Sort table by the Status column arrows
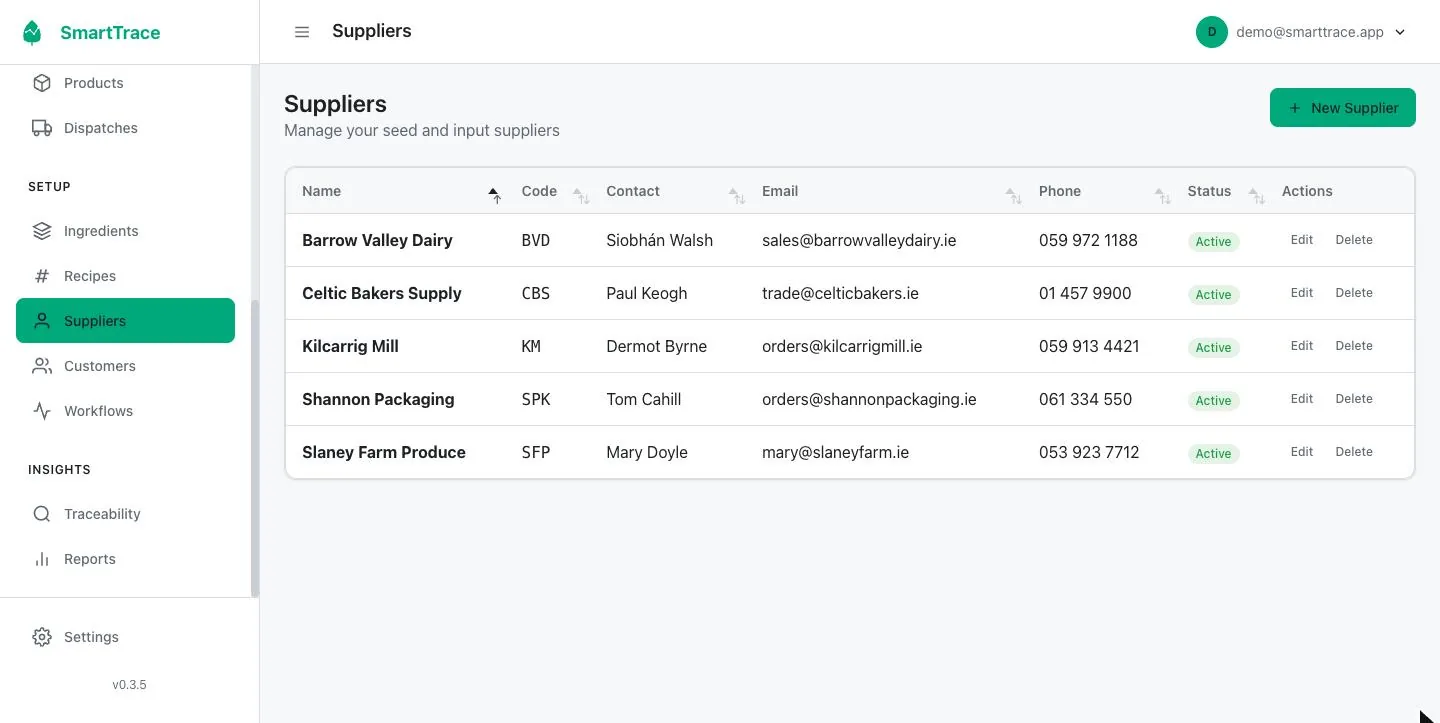 pyautogui.click(x=1257, y=195)
